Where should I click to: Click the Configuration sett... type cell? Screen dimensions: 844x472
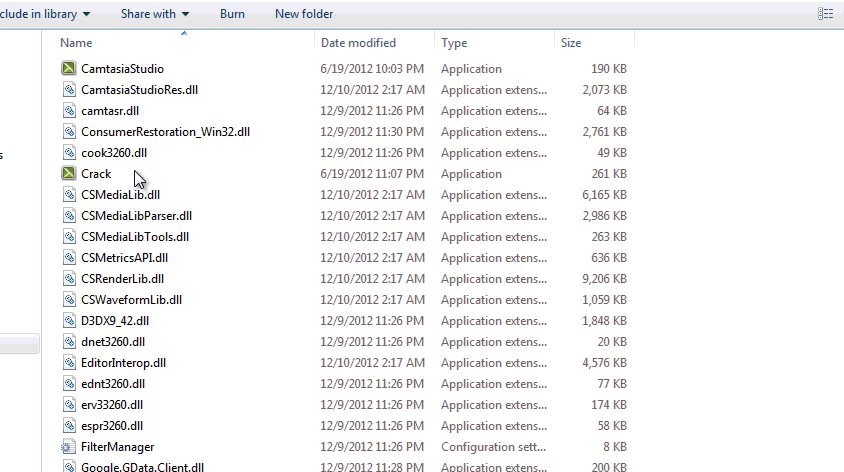click(x=494, y=447)
